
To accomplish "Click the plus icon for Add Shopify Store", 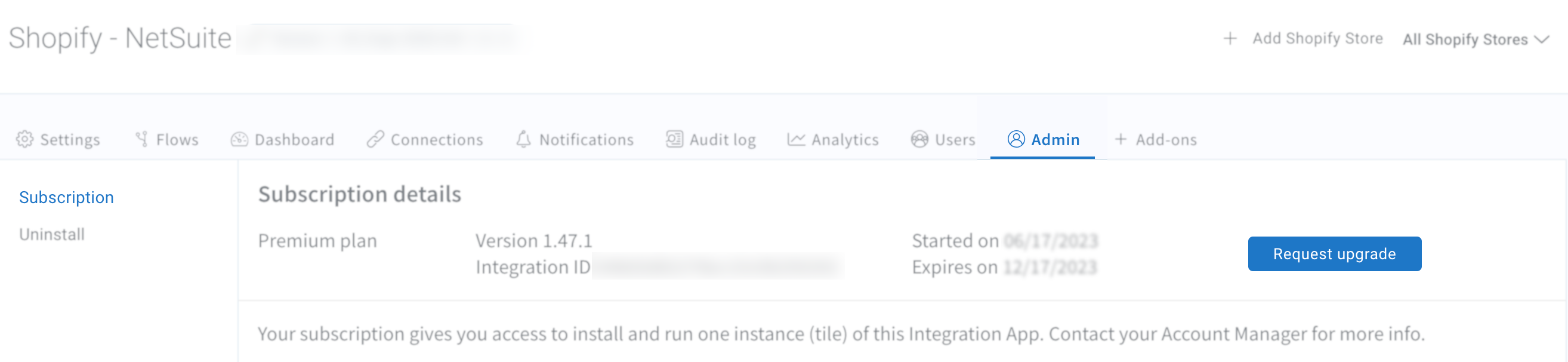I will click(1230, 38).
